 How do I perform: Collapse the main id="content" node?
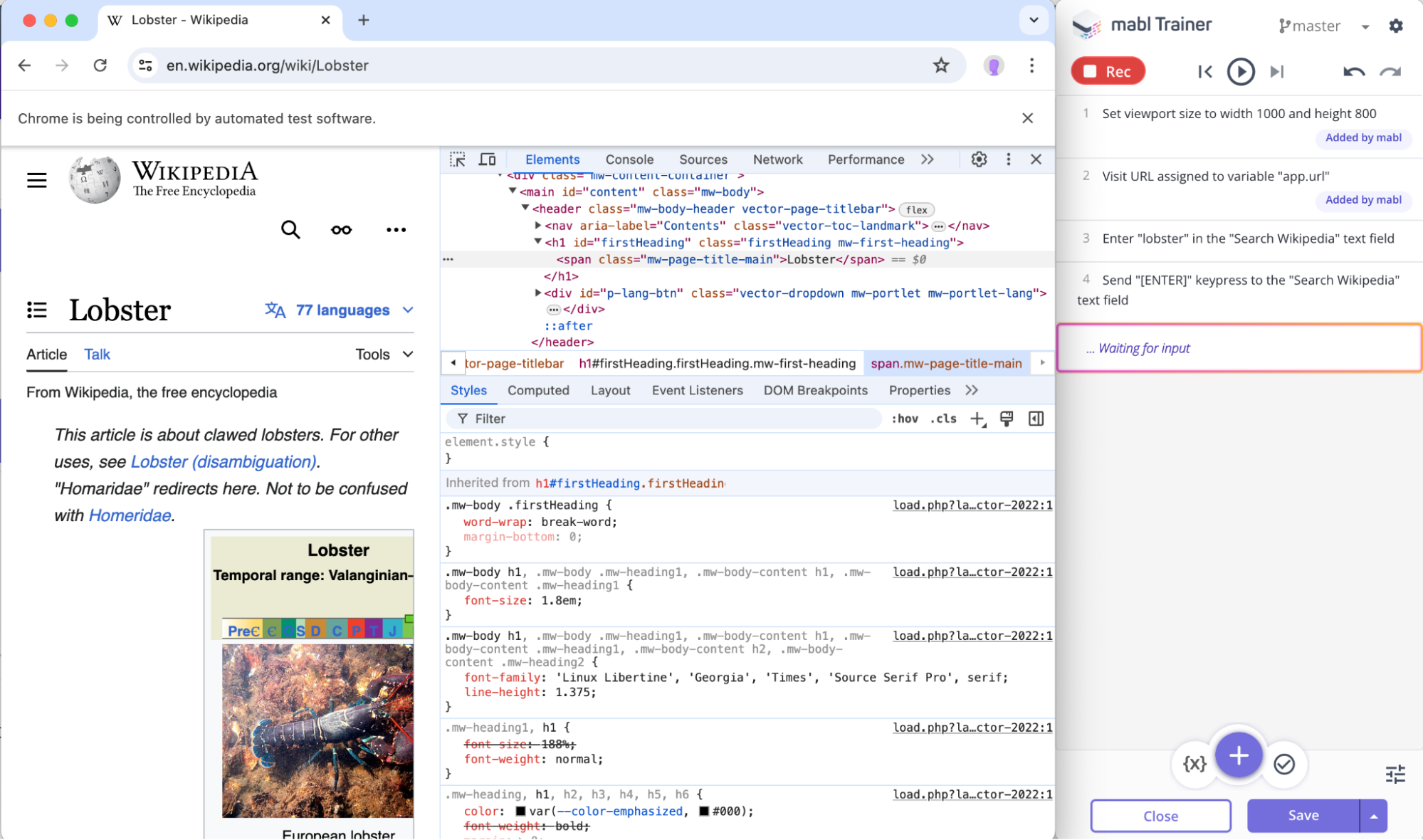click(512, 191)
